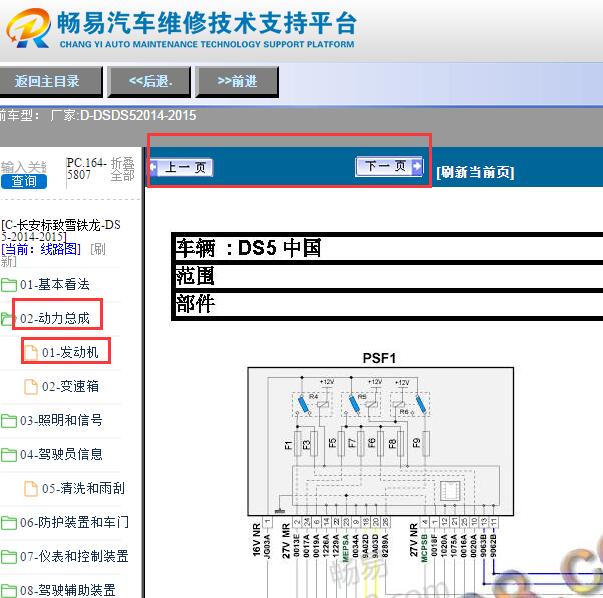Go forward with >>前进 button
Viewport: 603px width, 598px height.
coord(237,81)
